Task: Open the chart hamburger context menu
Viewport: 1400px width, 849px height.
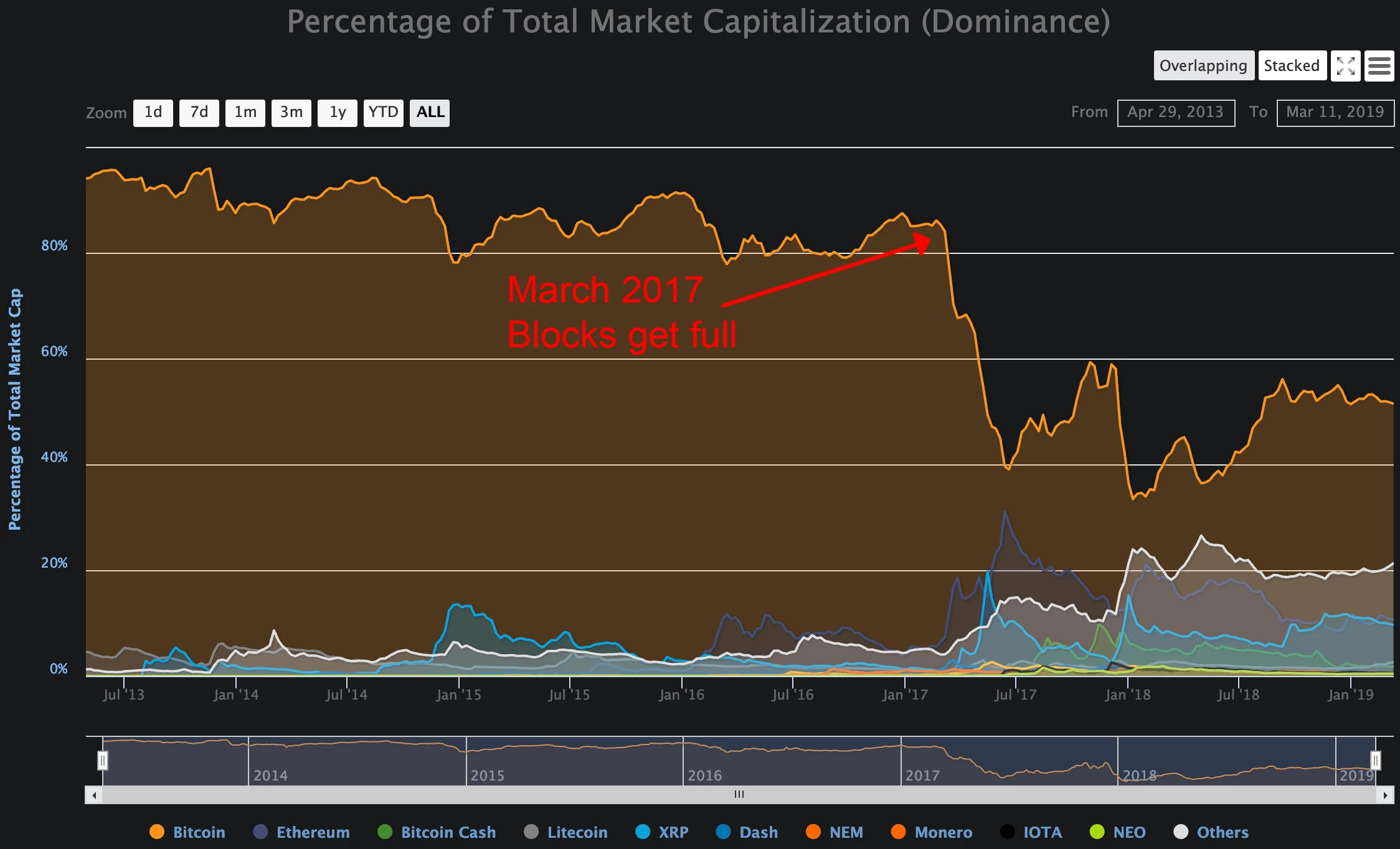Action: [1379, 66]
